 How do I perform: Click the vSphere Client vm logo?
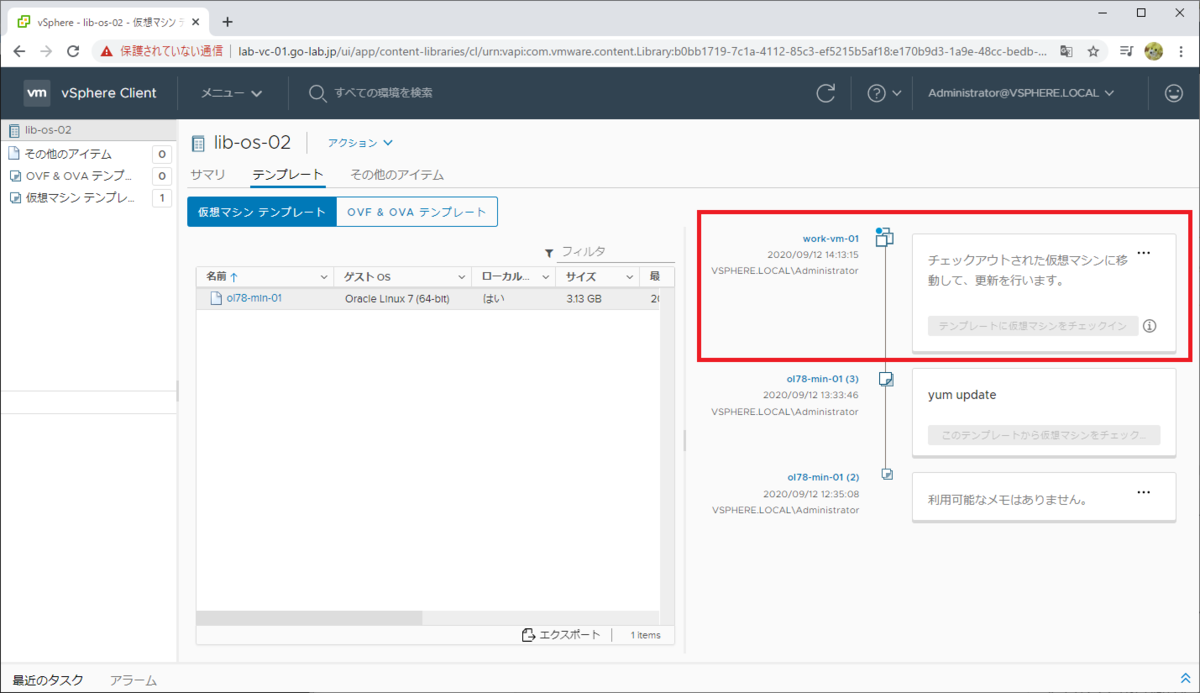pyautogui.click(x=37, y=93)
